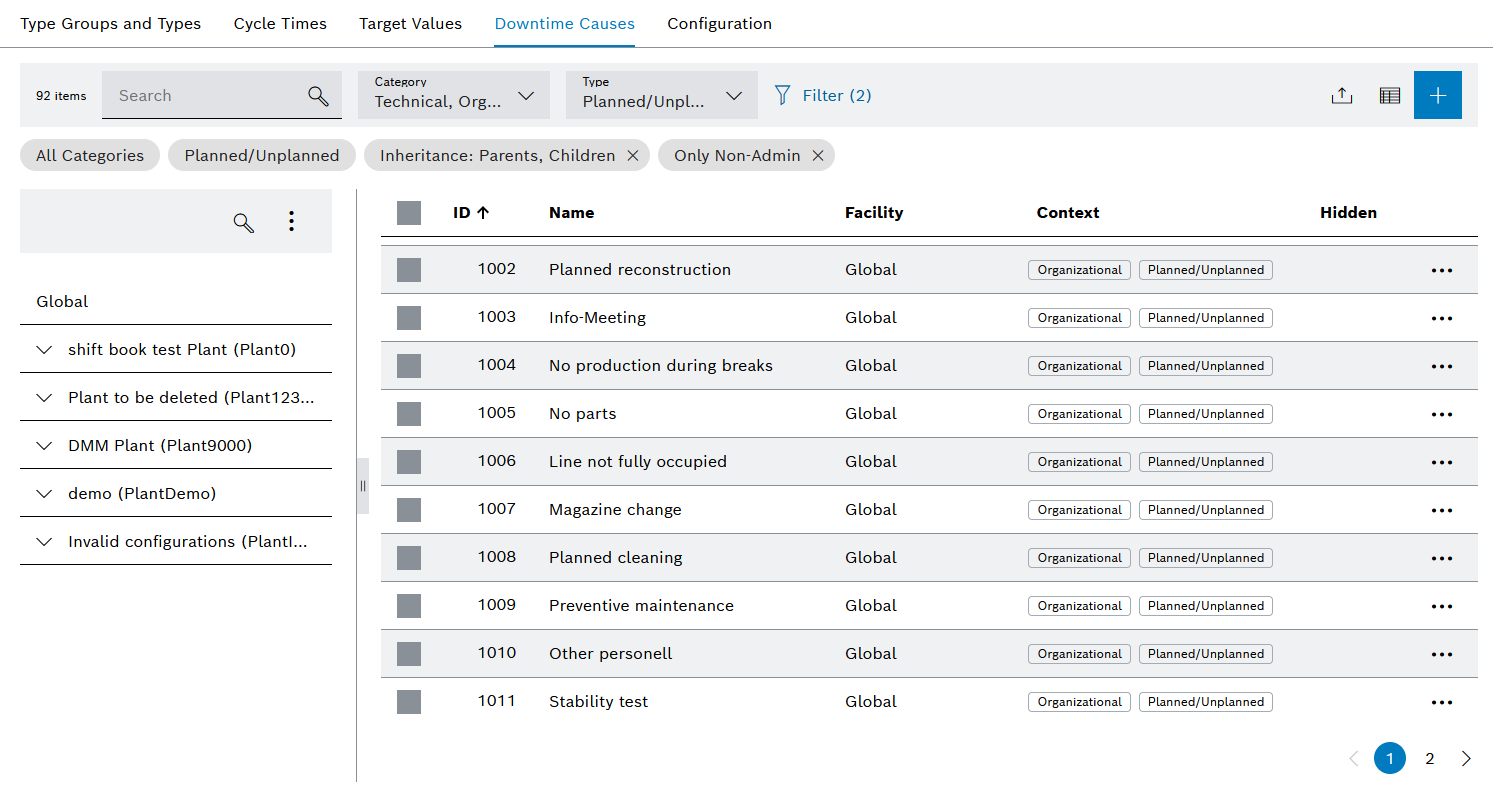1493x793 pixels.
Task: Tick the checkbox for the Magazine change row
Action: [x=409, y=510]
